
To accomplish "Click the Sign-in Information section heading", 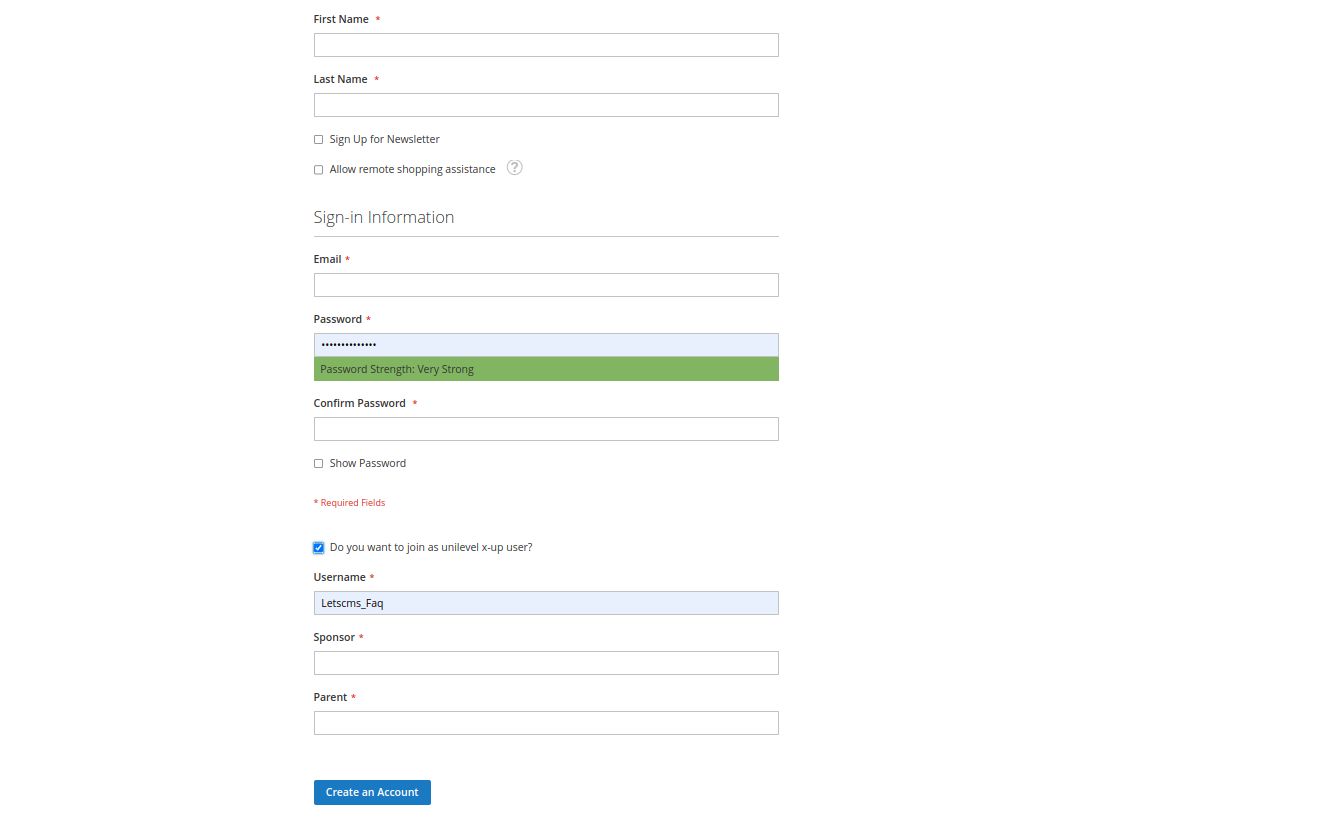I will (x=384, y=217).
